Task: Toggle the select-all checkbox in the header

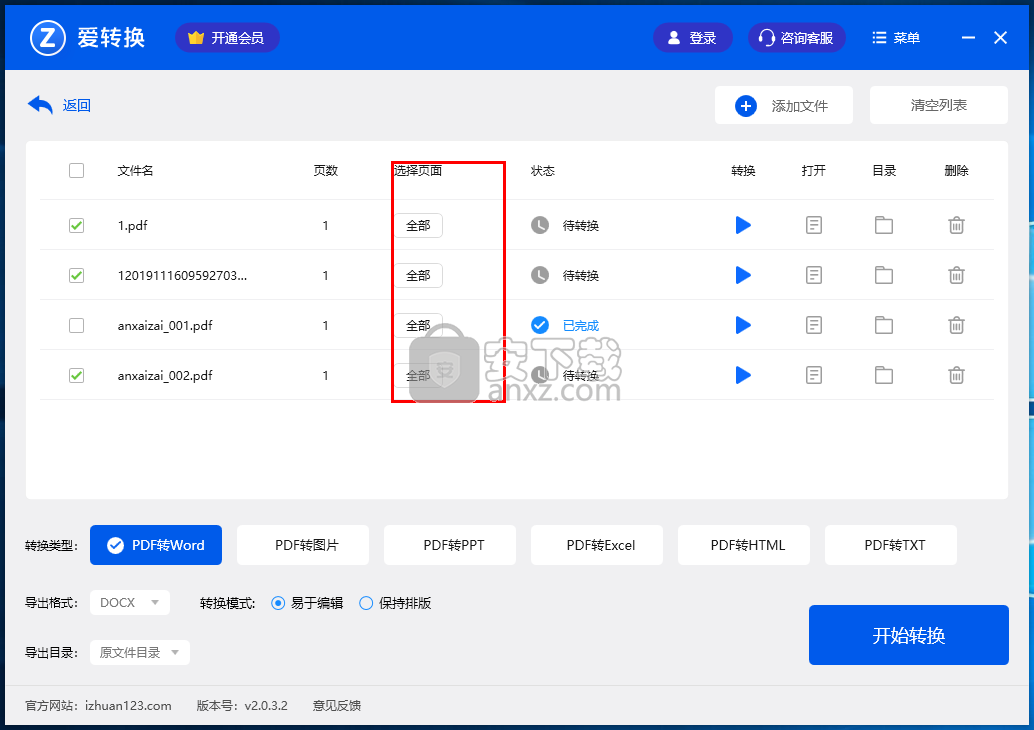Action: click(76, 171)
